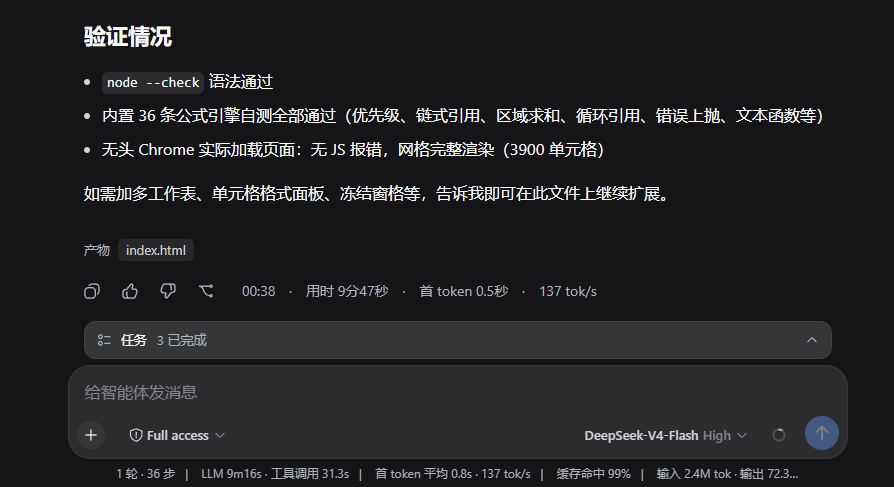Send the message with the up arrow button
This screenshot has width=894, height=487.
tap(822, 433)
